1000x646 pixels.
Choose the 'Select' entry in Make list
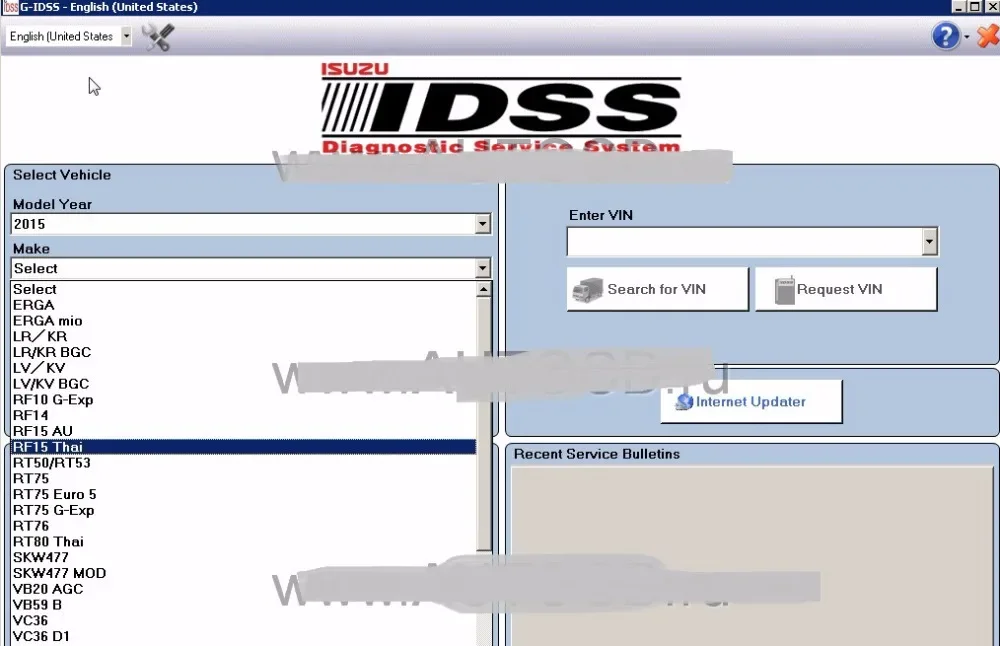(x=243, y=290)
